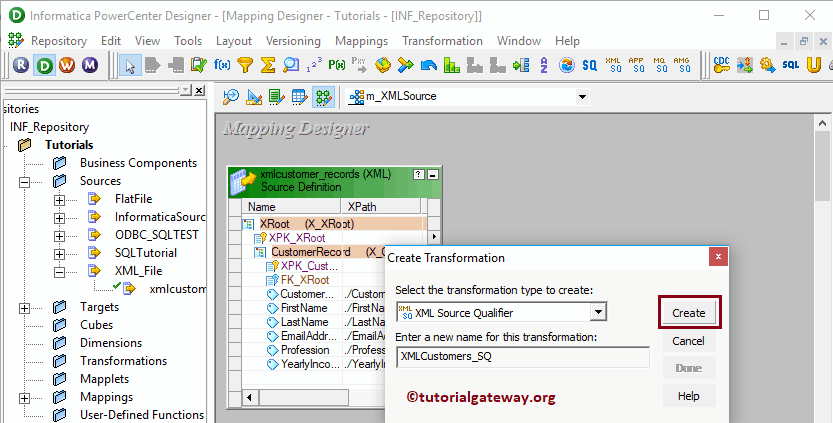Select the SQ Source Qualifier icon

click(x=590, y=65)
